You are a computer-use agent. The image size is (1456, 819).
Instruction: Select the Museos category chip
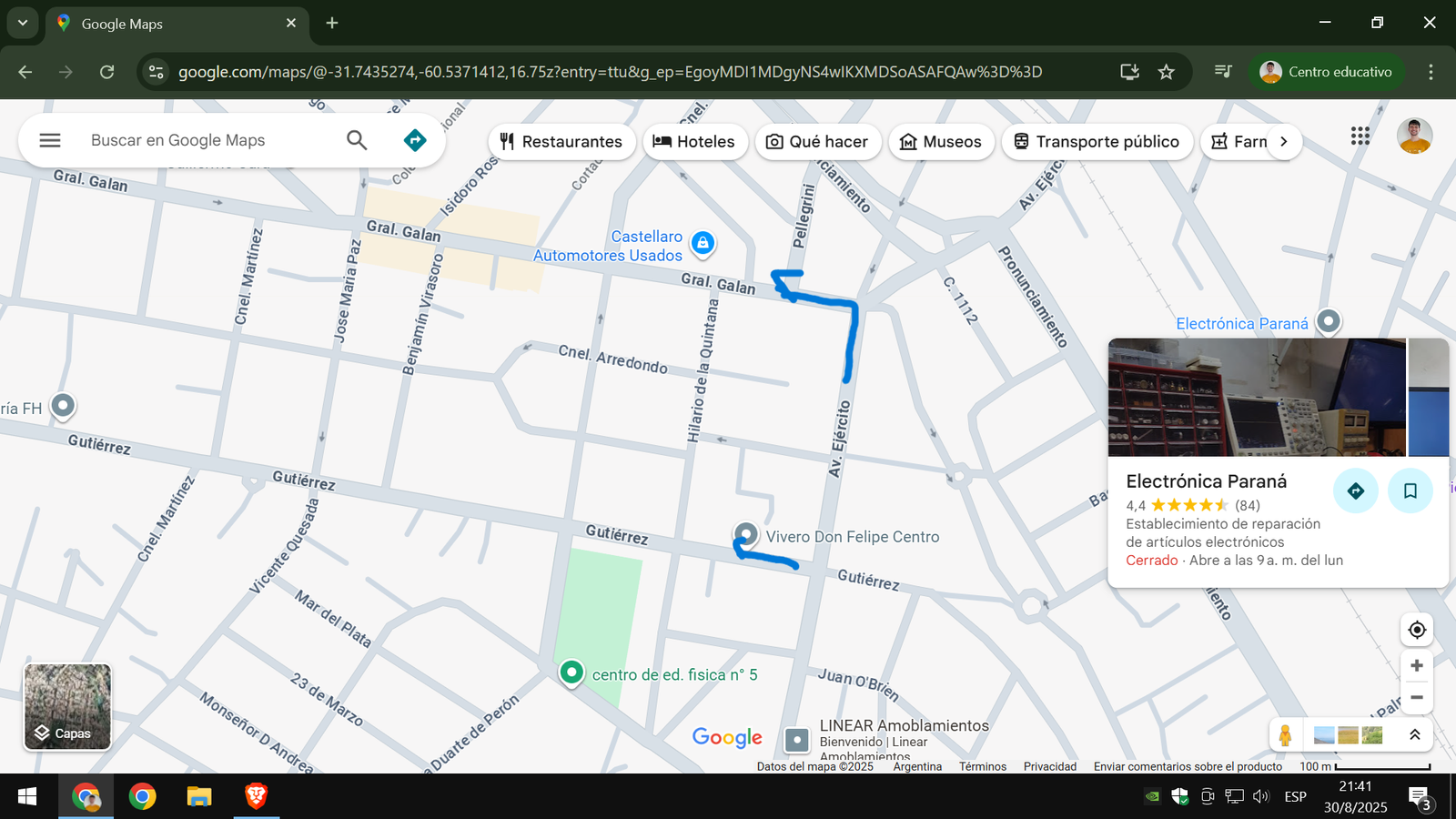[x=941, y=142]
